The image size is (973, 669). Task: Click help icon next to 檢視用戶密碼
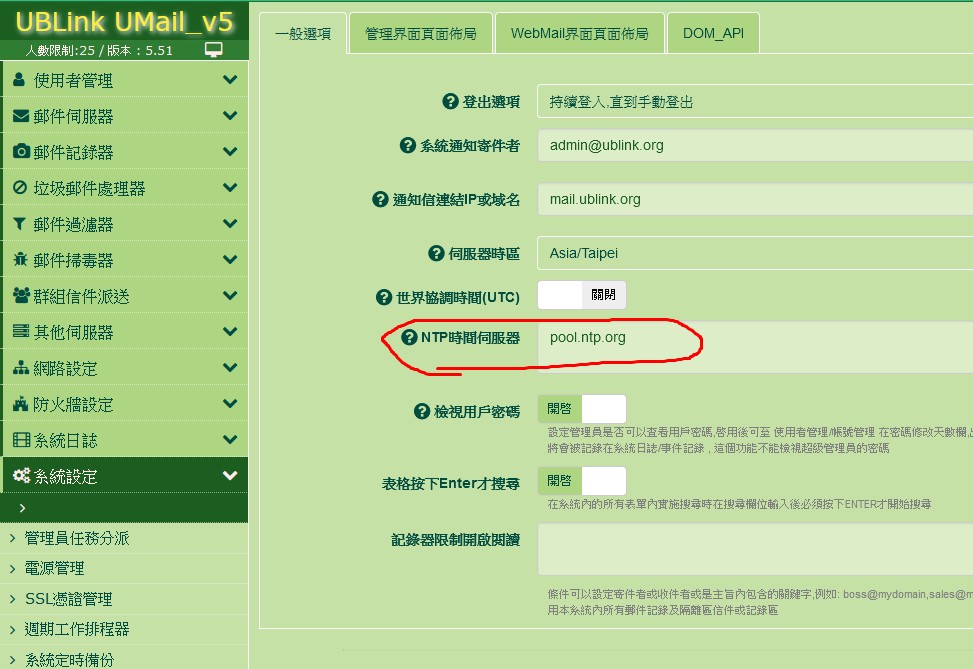tap(422, 411)
